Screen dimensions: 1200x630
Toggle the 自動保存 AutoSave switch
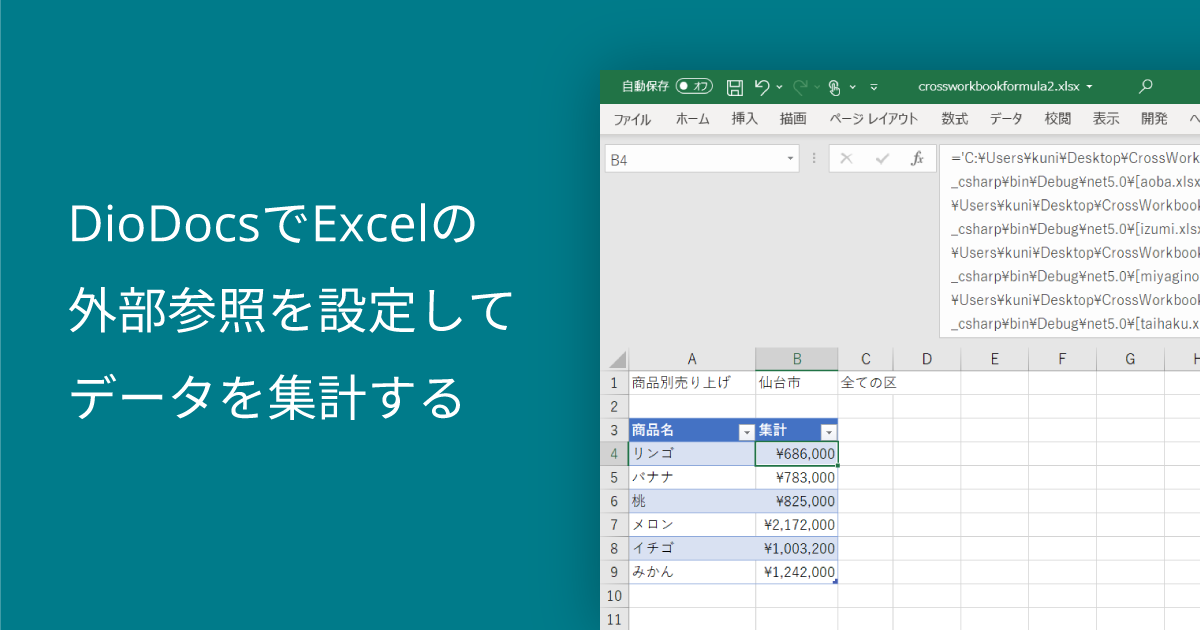tap(694, 85)
